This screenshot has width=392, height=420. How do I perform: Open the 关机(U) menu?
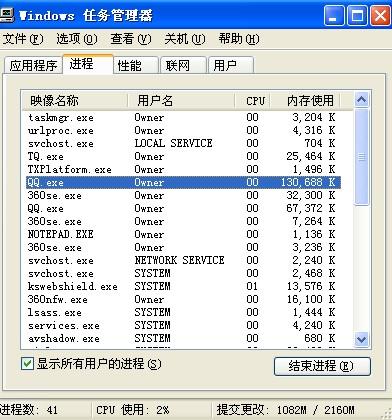tap(185, 39)
